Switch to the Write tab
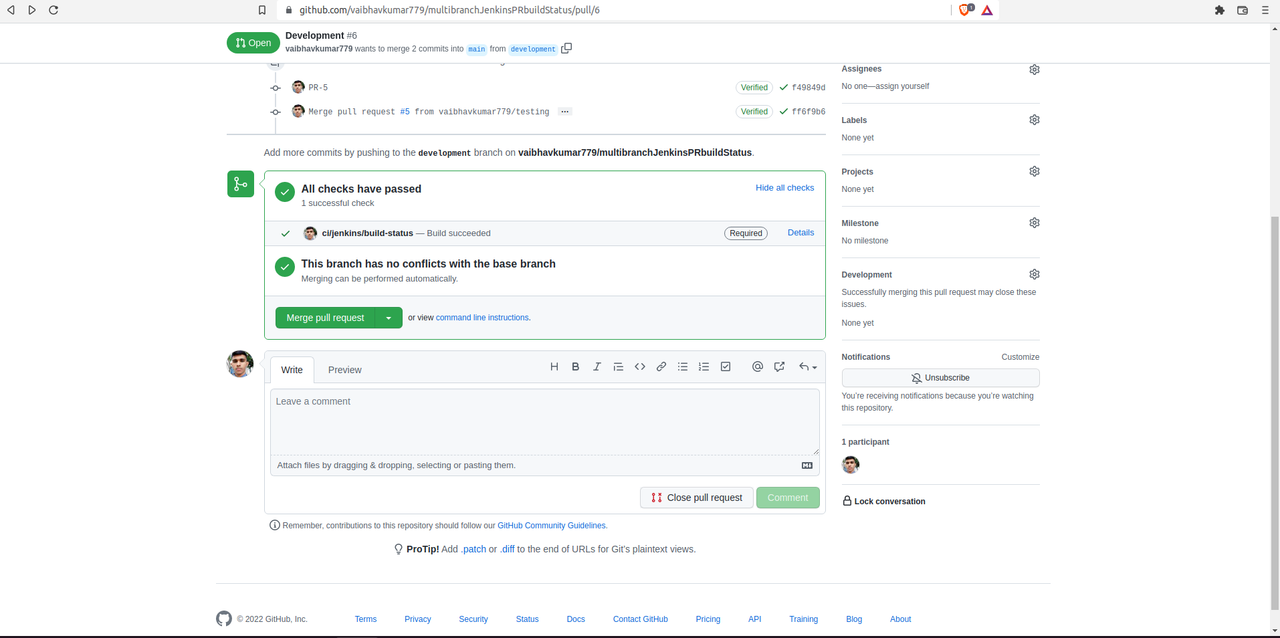This screenshot has width=1280, height=638. pyautogui.click(x=292, y=370)
